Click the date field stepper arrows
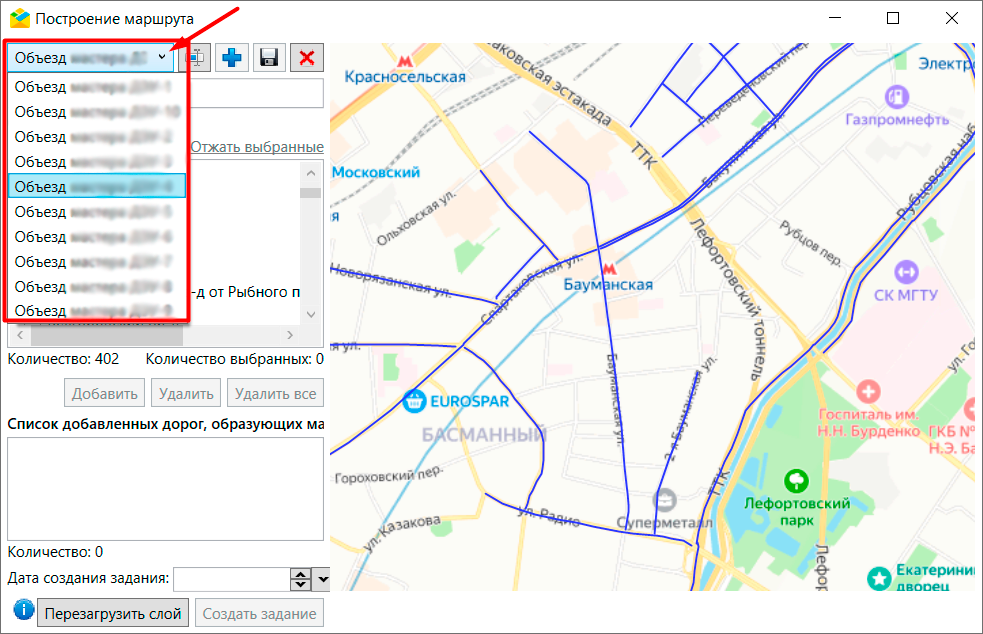 (x=301, y=579)
